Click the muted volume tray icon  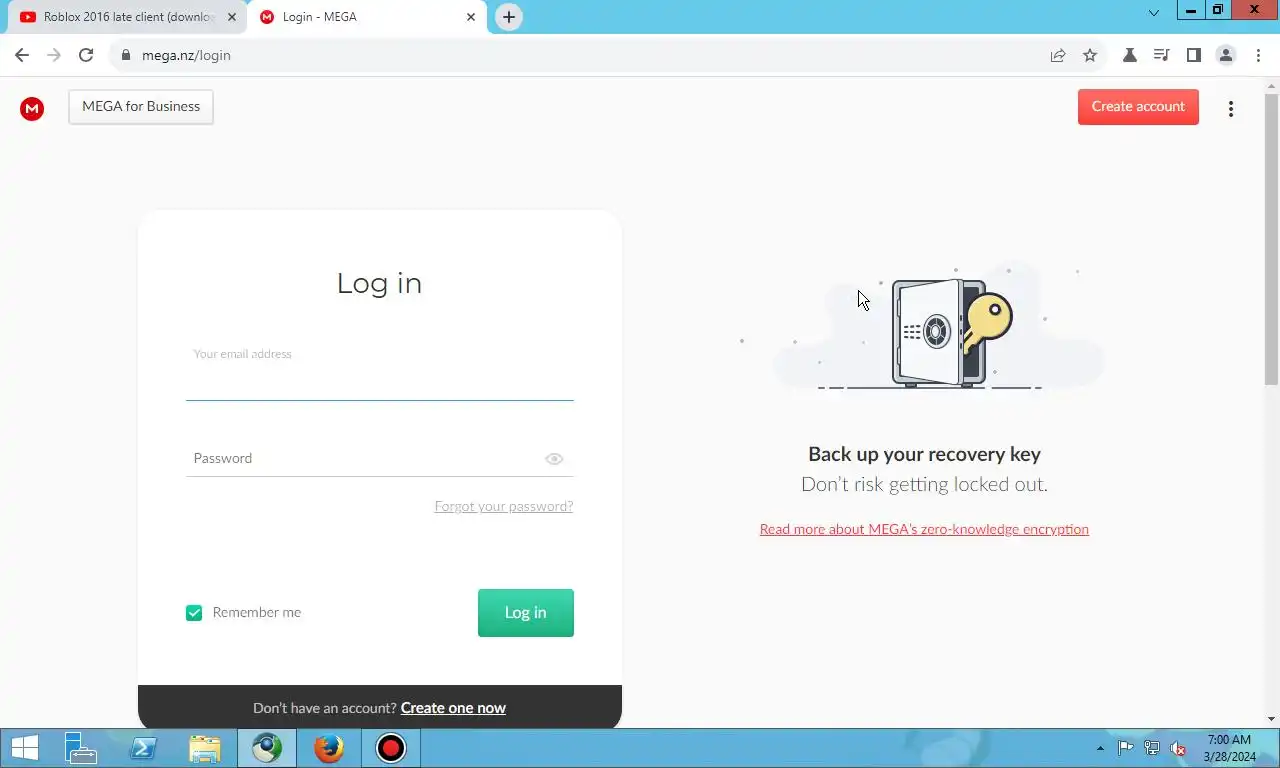point(1178,748)
